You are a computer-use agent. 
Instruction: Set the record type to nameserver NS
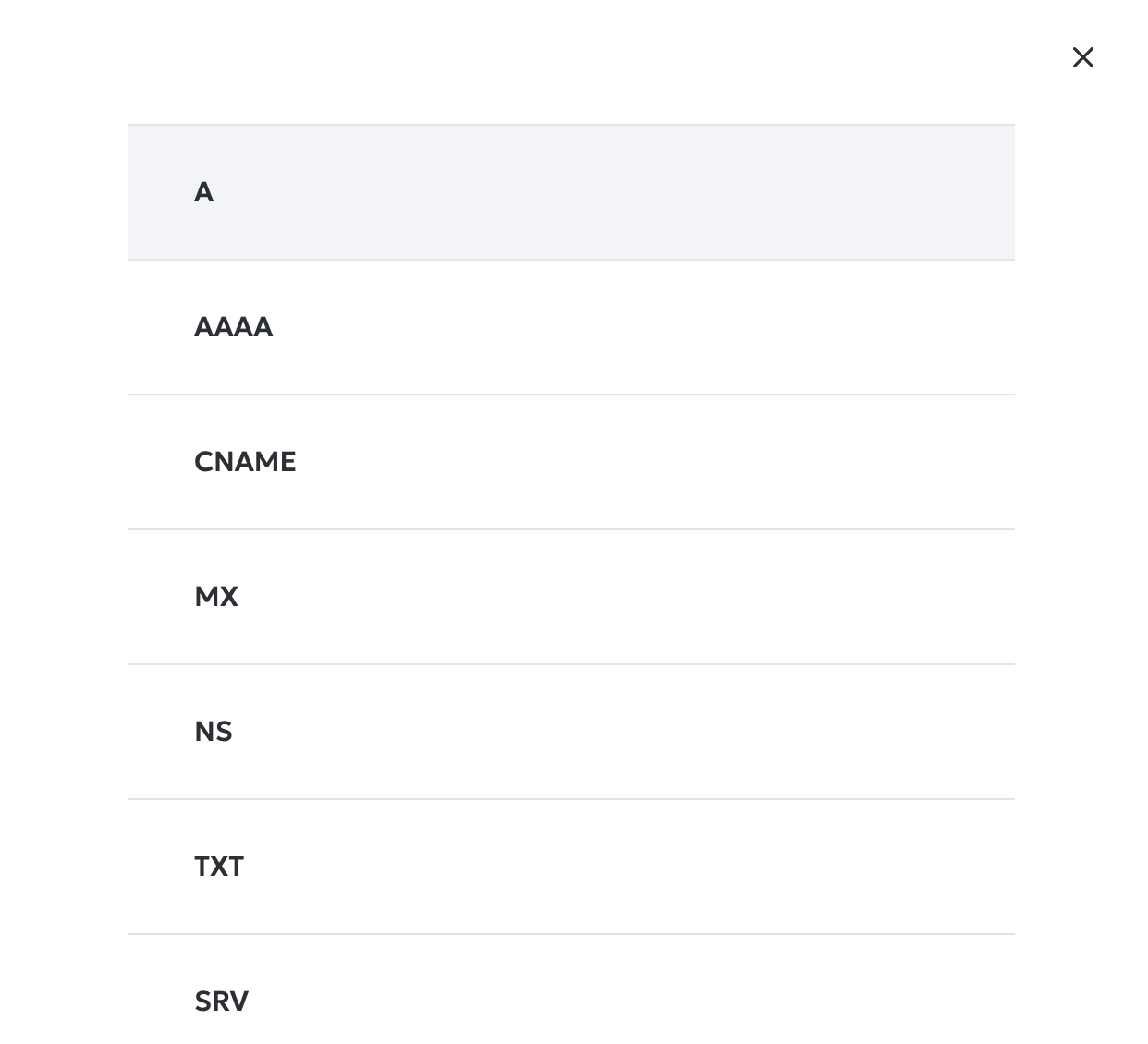(571, 732)
